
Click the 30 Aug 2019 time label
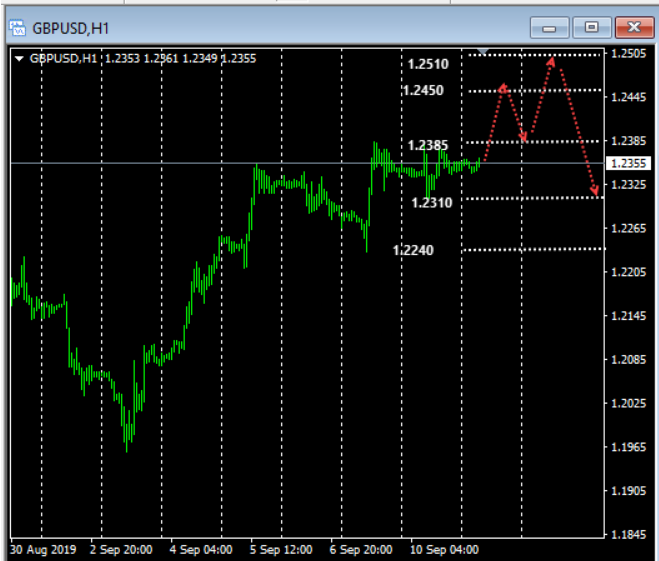point(43,550)
